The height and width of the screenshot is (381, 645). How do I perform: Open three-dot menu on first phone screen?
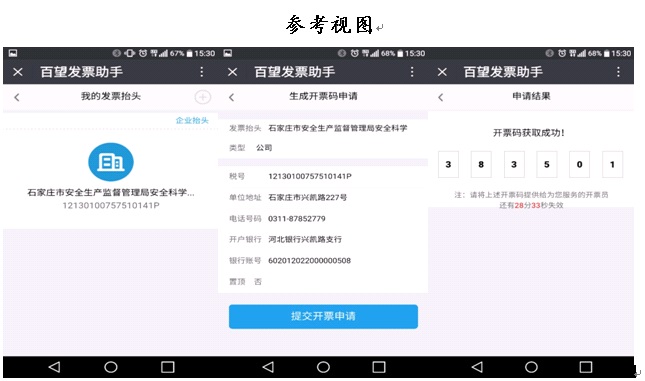202,72
